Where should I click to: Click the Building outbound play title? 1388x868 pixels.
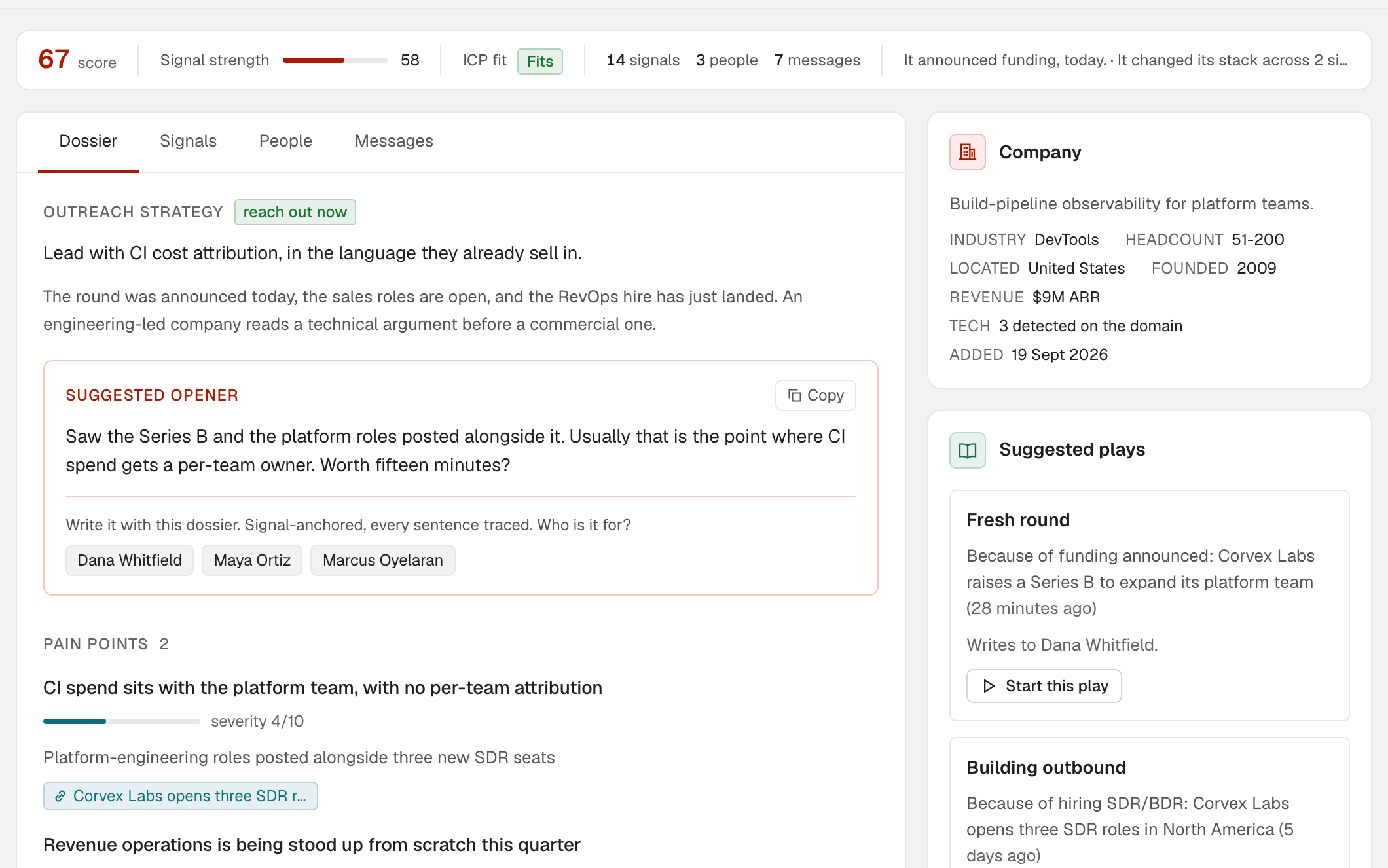tap(1046, 768)
